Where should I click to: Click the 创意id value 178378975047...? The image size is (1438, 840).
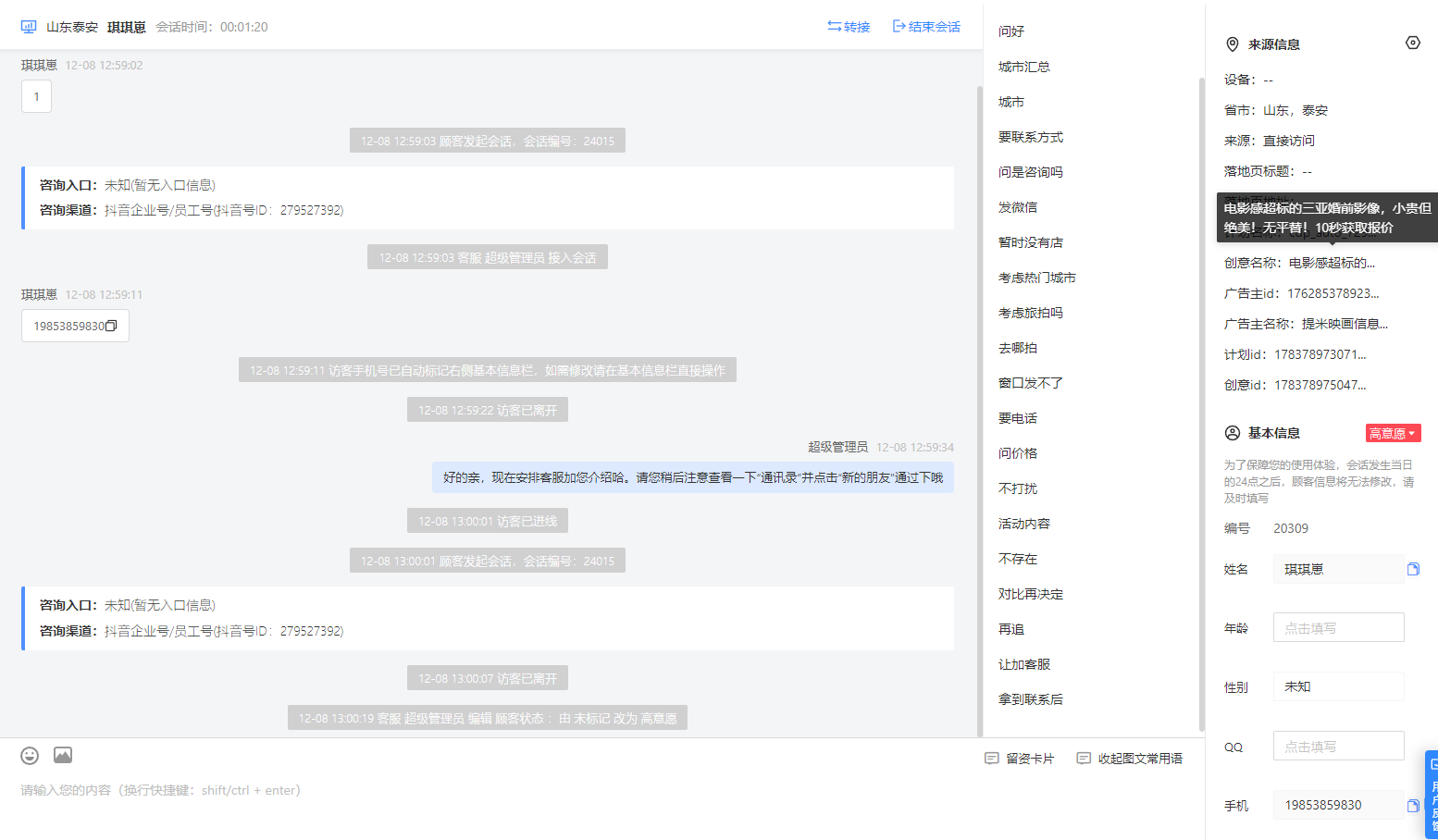(x=1320, y=385)
